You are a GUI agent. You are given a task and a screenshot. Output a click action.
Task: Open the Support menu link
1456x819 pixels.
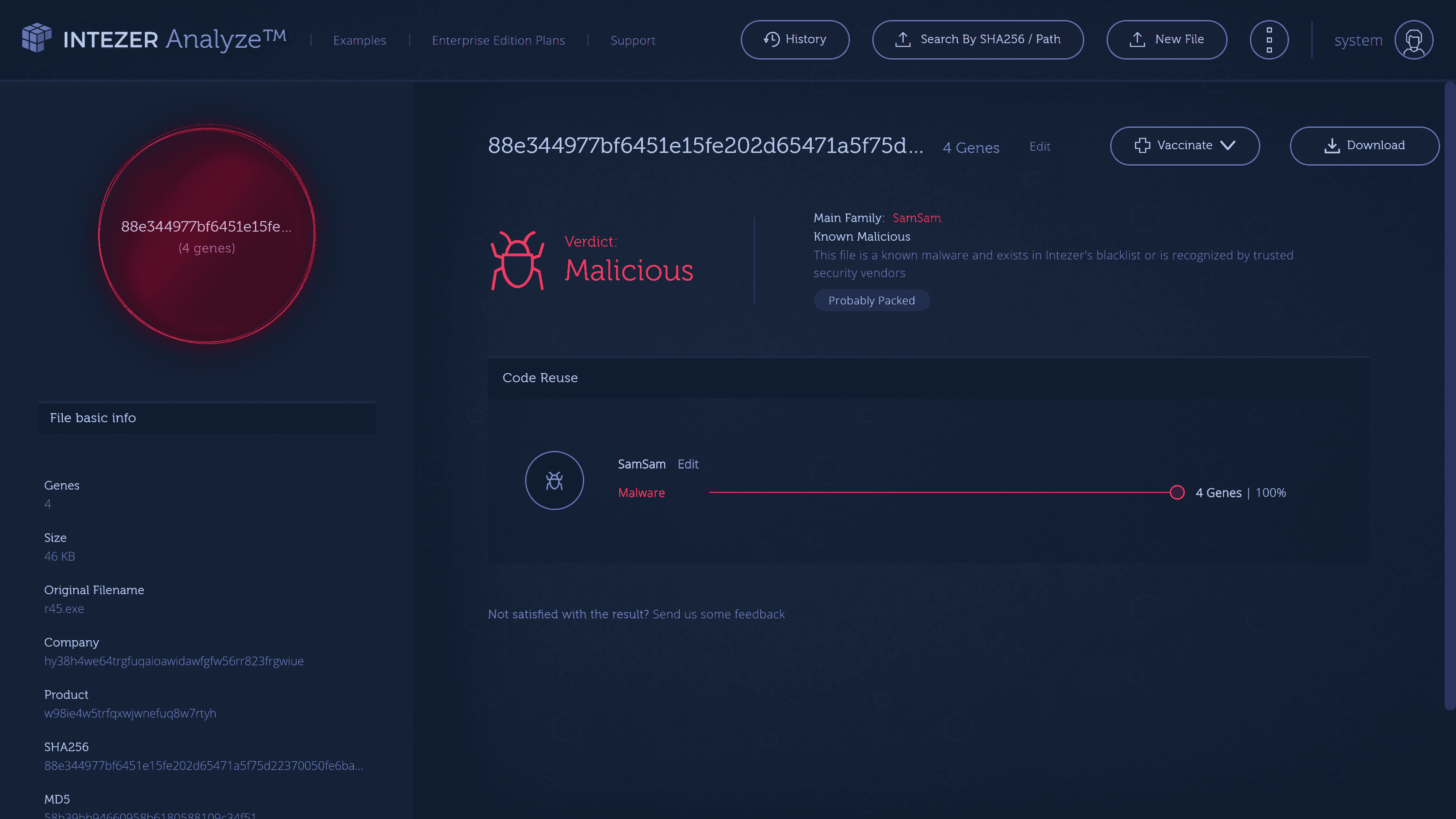coord(632,40)
